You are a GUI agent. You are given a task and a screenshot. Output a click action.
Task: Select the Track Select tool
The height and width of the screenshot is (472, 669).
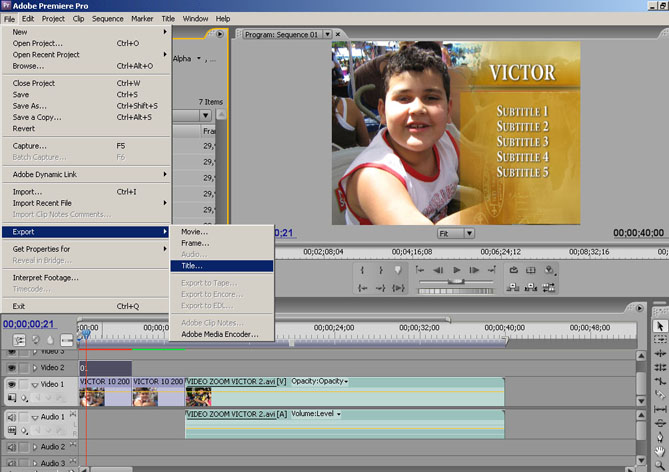coord(660,340)
